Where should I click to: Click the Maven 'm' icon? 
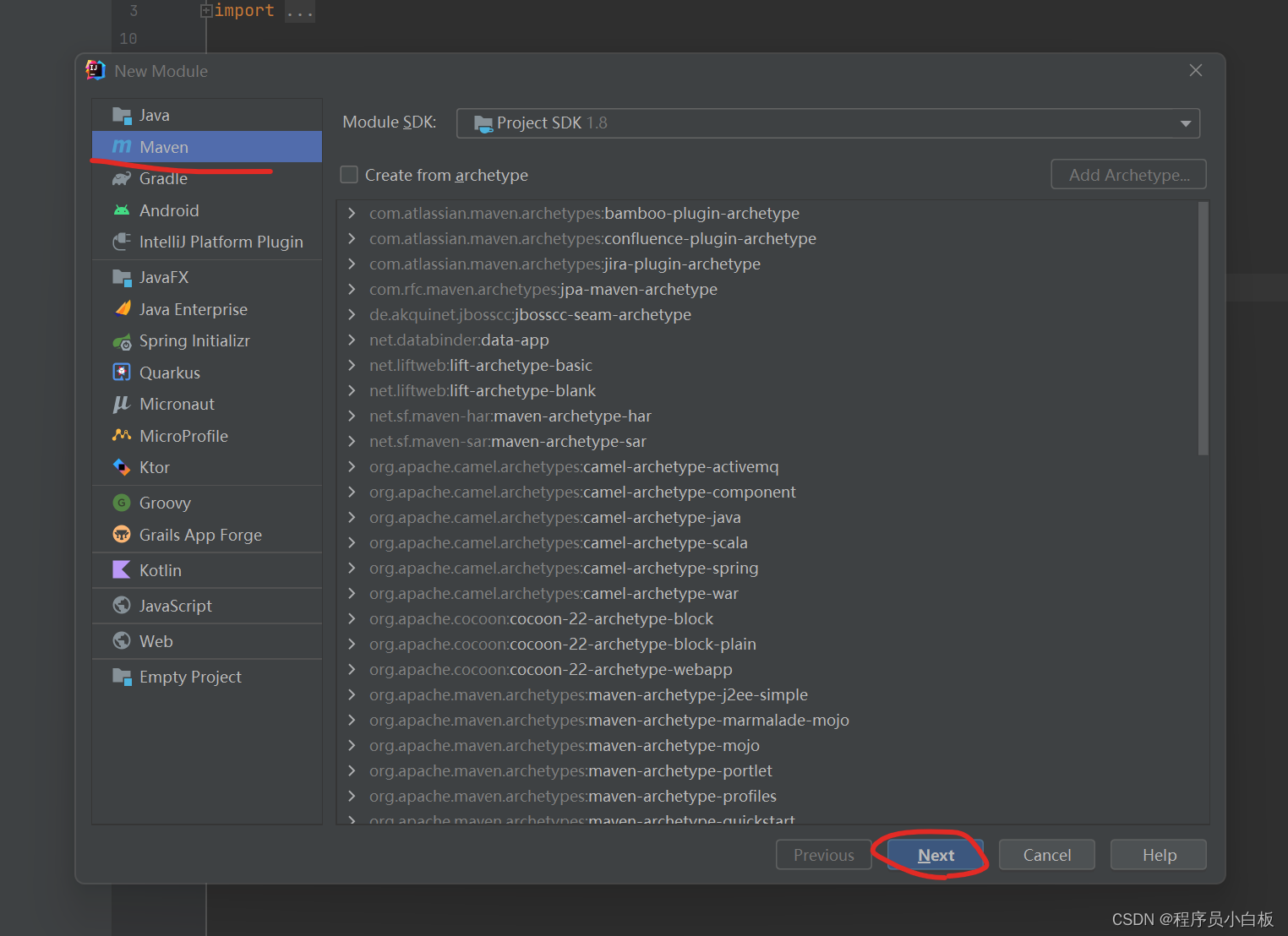coord(122,147)
